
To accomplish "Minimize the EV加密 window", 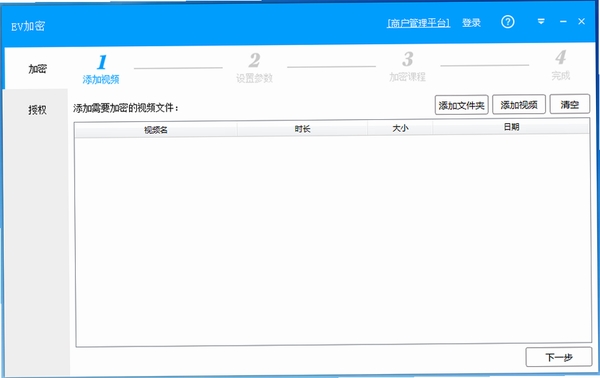I will point(563,21).
